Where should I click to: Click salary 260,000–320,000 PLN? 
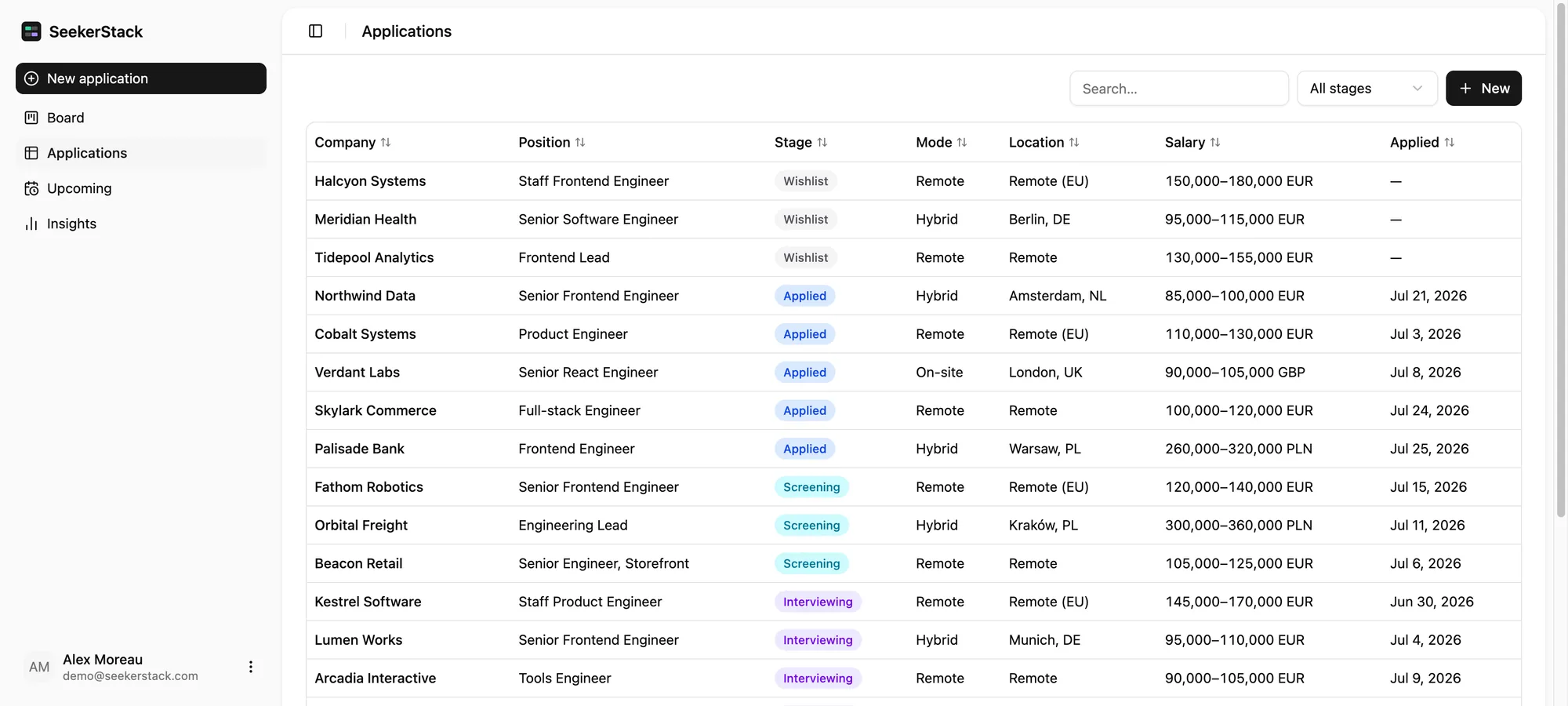(x=1239, y=449)
